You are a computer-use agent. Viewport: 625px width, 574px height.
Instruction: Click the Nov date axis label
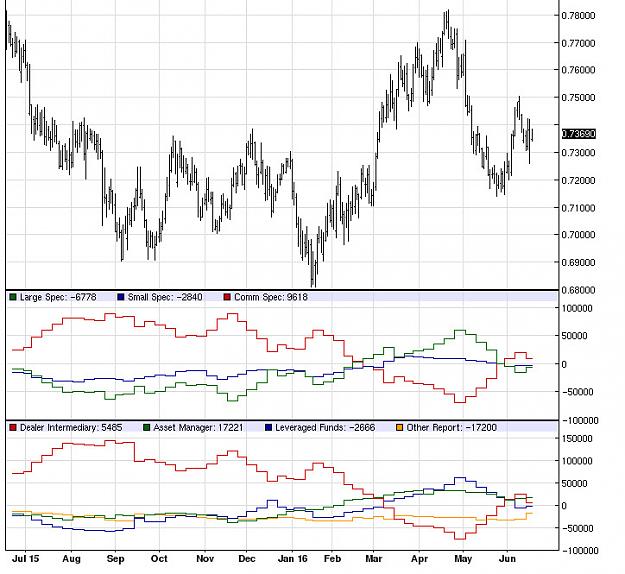(x=205, y=559)
